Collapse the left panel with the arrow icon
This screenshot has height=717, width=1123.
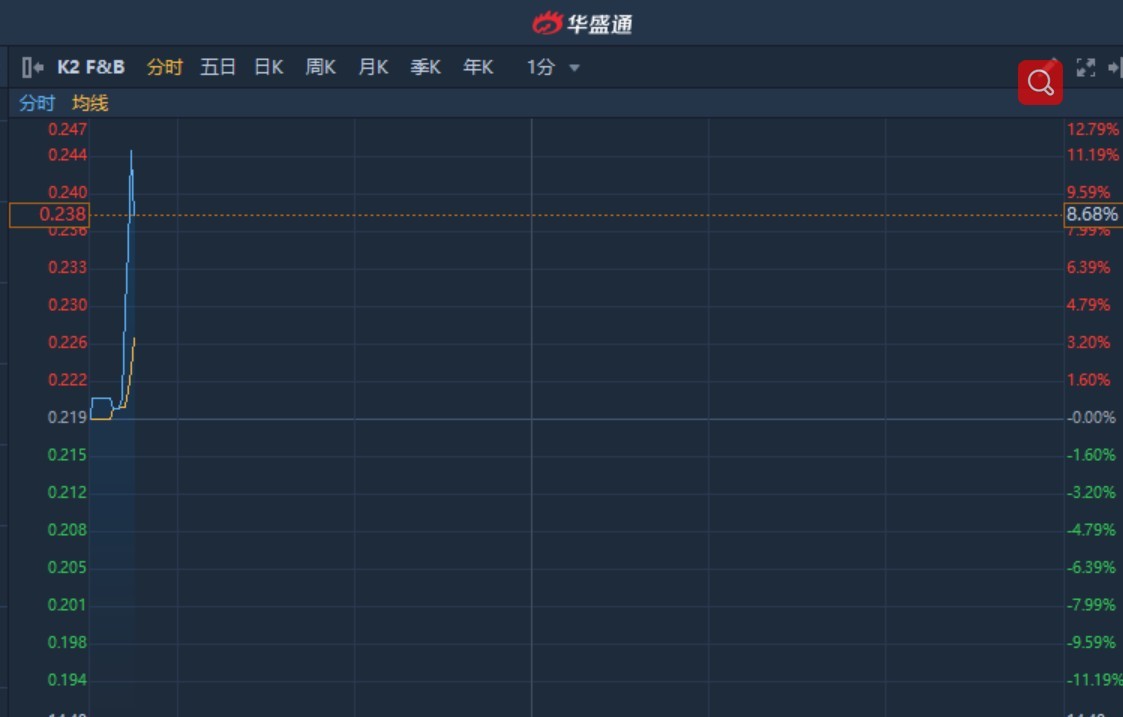coord(33,67)
